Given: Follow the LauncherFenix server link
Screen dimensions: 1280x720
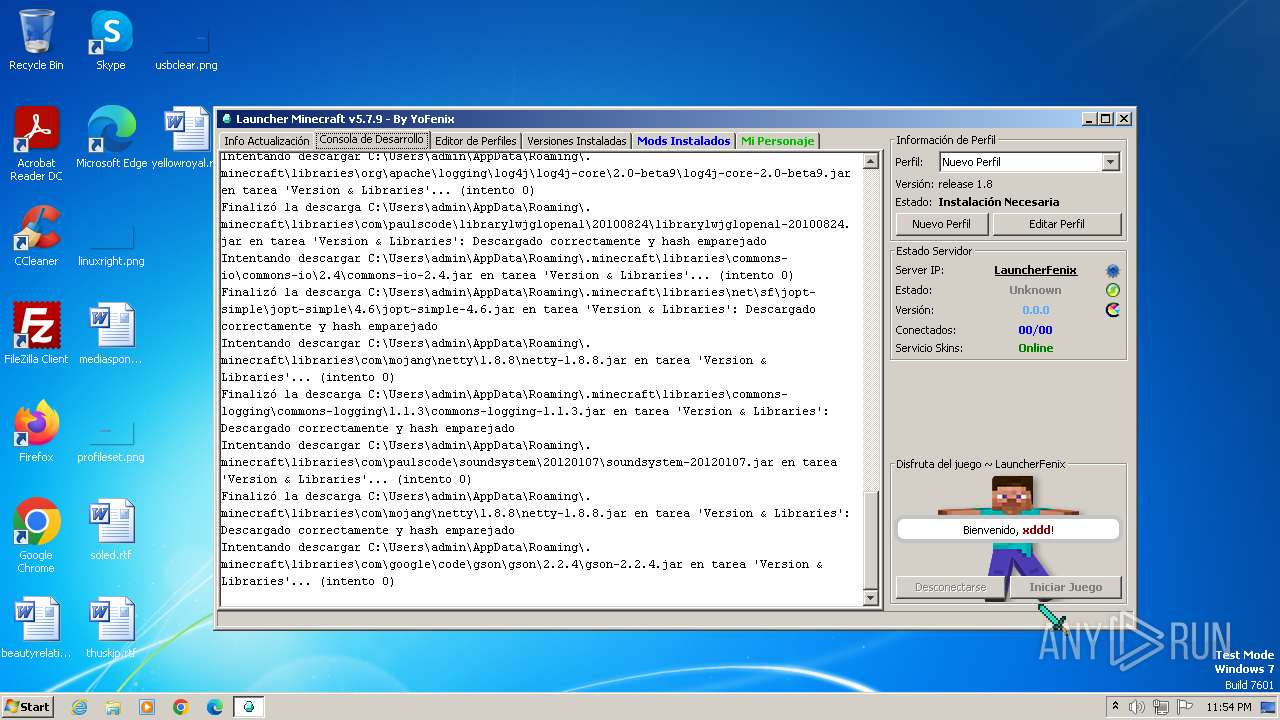Looking at the screenshot, I should click(1035, 270).
